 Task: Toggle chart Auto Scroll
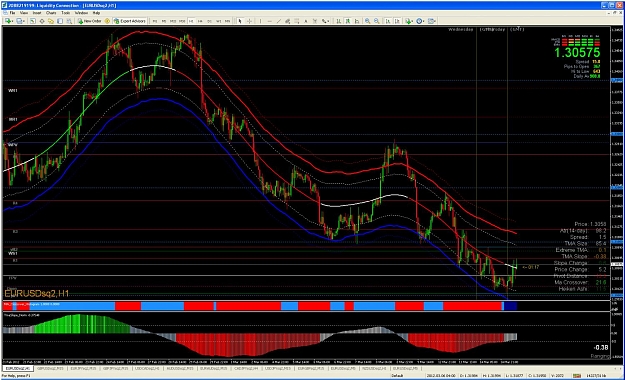[x=388, y=21]
